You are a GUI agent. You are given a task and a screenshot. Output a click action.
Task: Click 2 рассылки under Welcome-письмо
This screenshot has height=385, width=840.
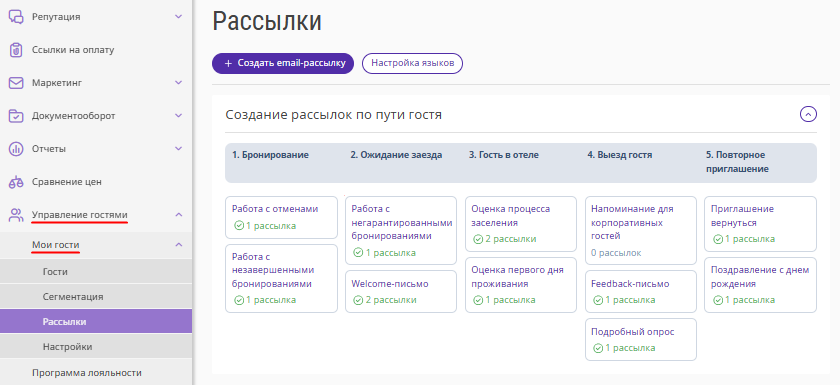(391, 300)
